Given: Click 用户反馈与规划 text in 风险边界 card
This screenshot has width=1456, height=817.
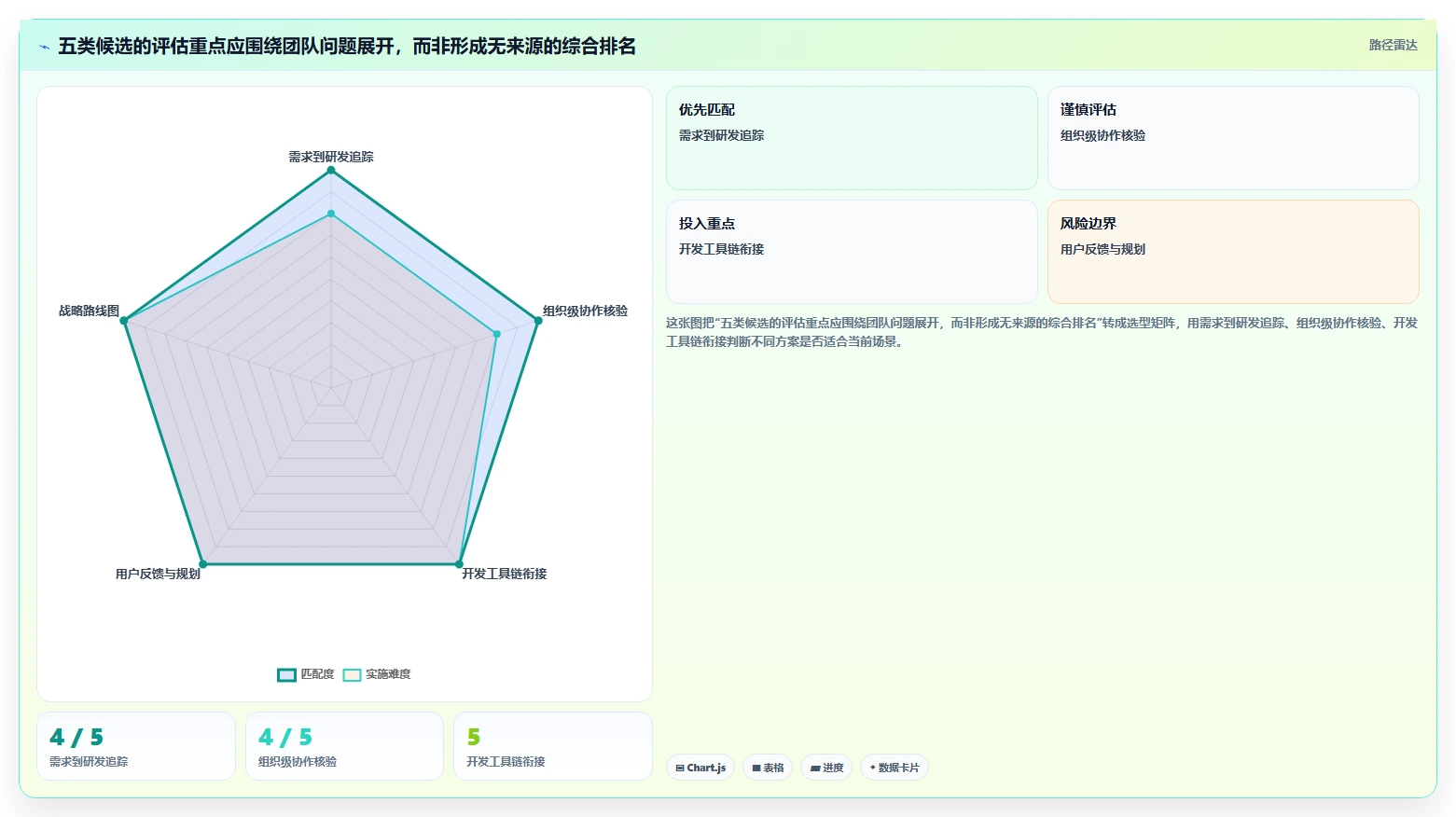Looking at the screenshot, I should [x=1102, y=249].
